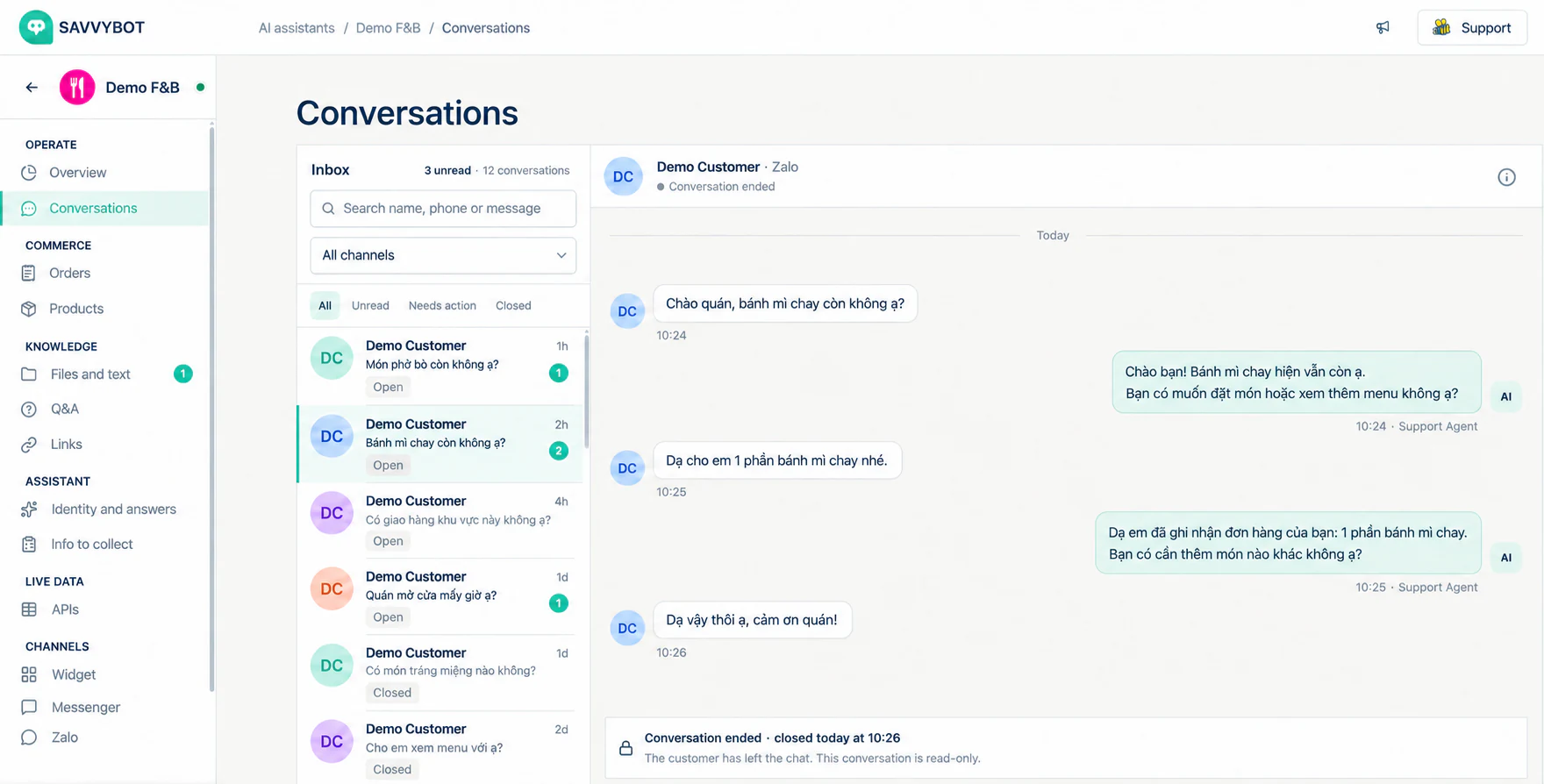The width and height of the screenshot is (1544, 784).
Task: Switch to the Closed filter tab
Action: (x=513, y=306)
